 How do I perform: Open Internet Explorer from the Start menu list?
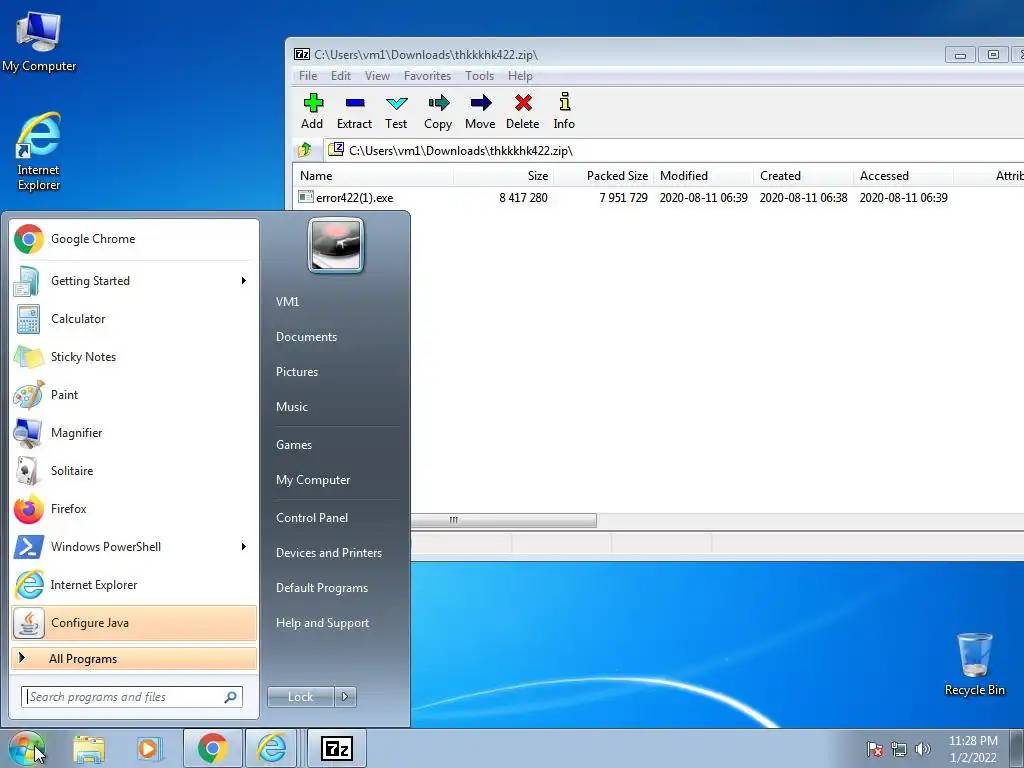pos(134,584)
